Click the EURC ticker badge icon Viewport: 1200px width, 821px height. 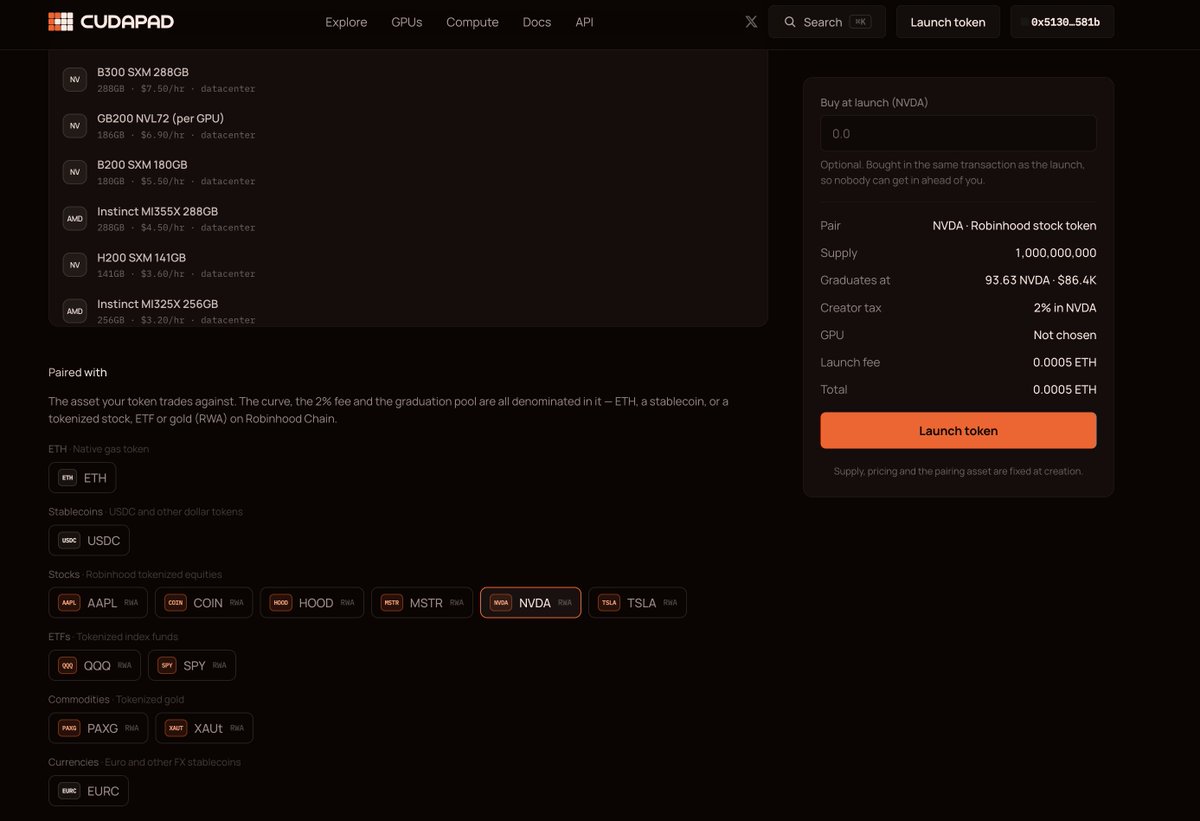coord(69,791)
